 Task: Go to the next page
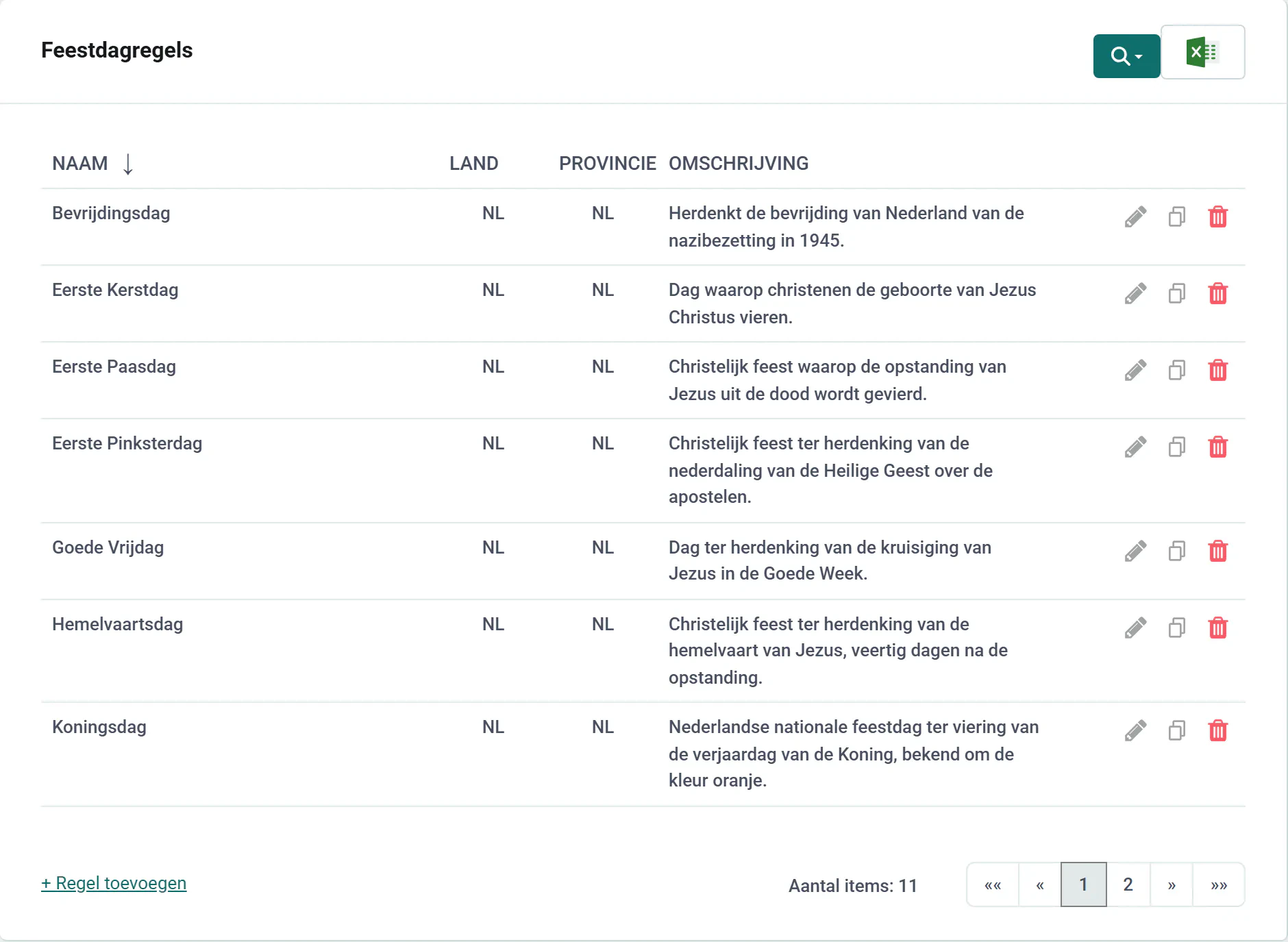pos(1172,885)
